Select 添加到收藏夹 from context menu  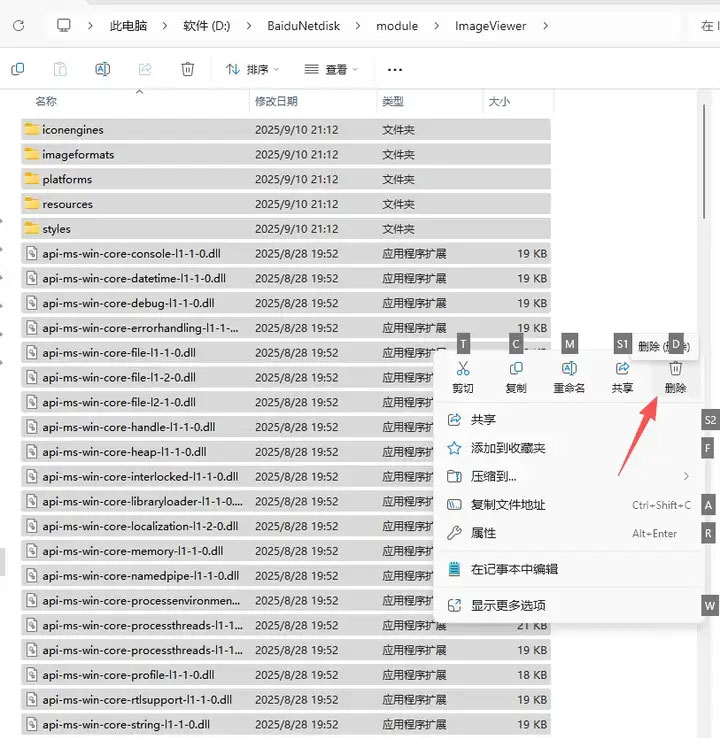pyautogui.click(x=508, y=449)
